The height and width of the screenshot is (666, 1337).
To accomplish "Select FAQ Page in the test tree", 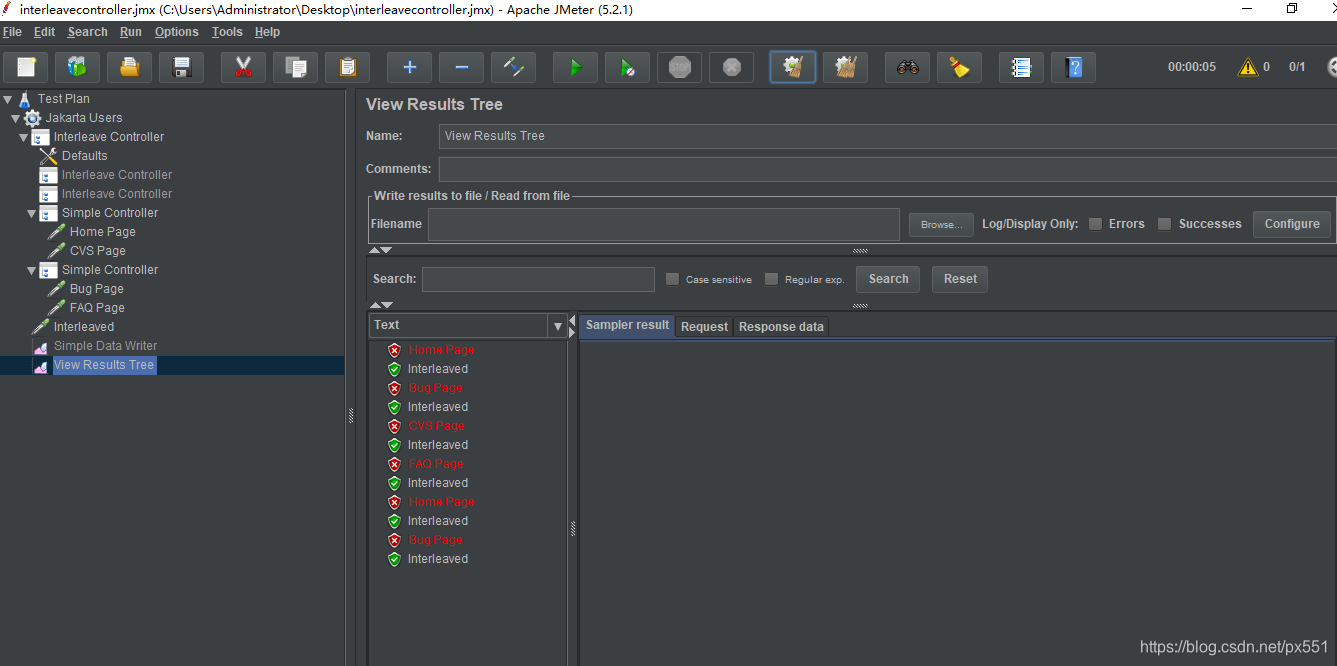I will [x=97, y=308].
